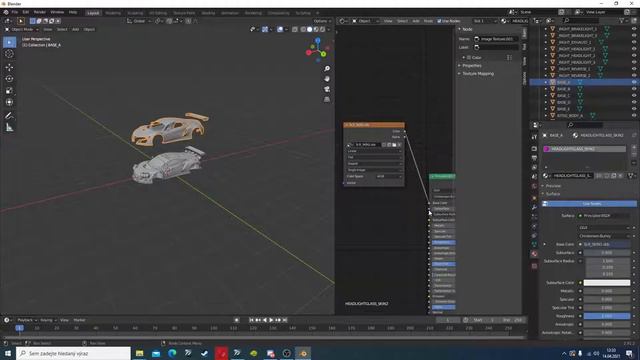The image size is (640, 360).
Task: Hide selected BASE_A with its eye icon
Action: pyautogui.click(x=634, y=82)
